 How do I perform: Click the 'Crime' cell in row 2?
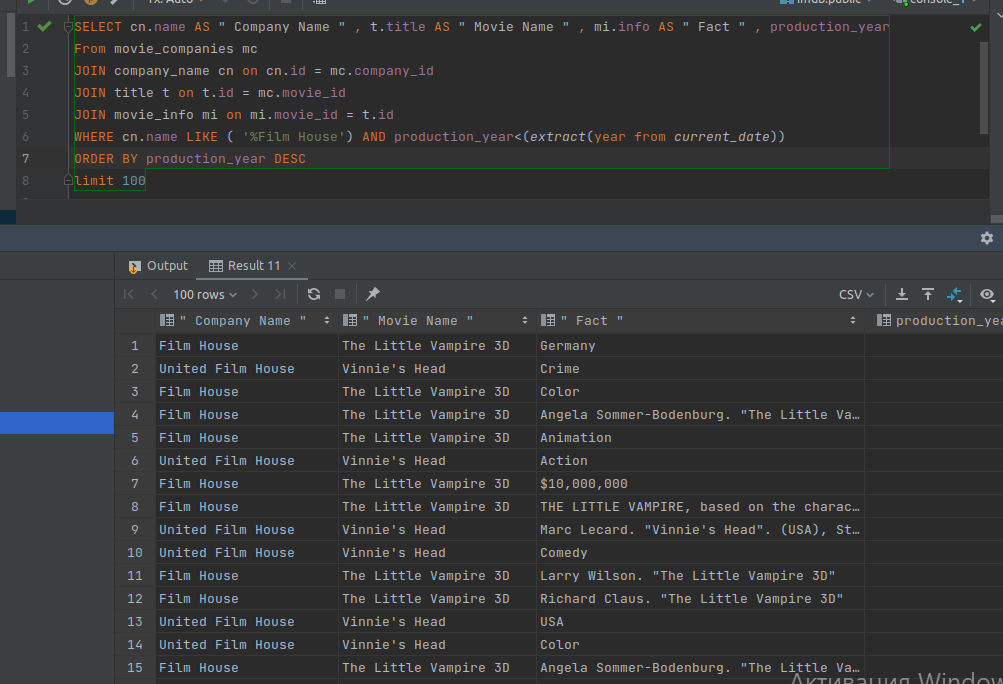point(700,369)
